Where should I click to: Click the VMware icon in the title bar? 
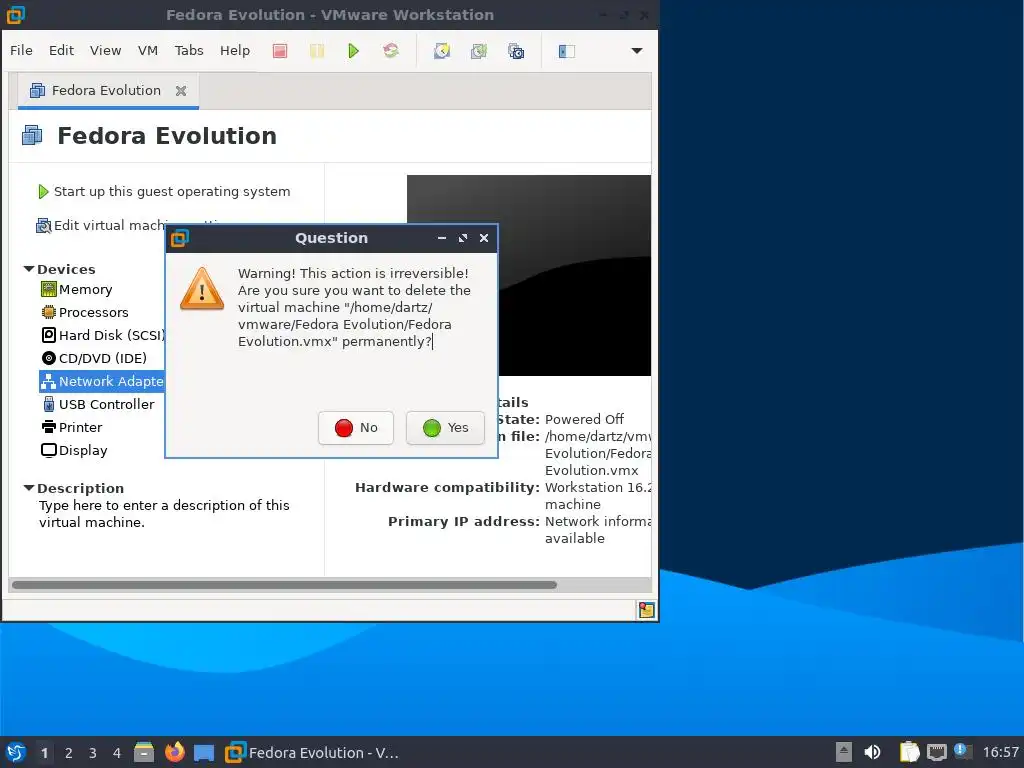(x=16, y=14)
